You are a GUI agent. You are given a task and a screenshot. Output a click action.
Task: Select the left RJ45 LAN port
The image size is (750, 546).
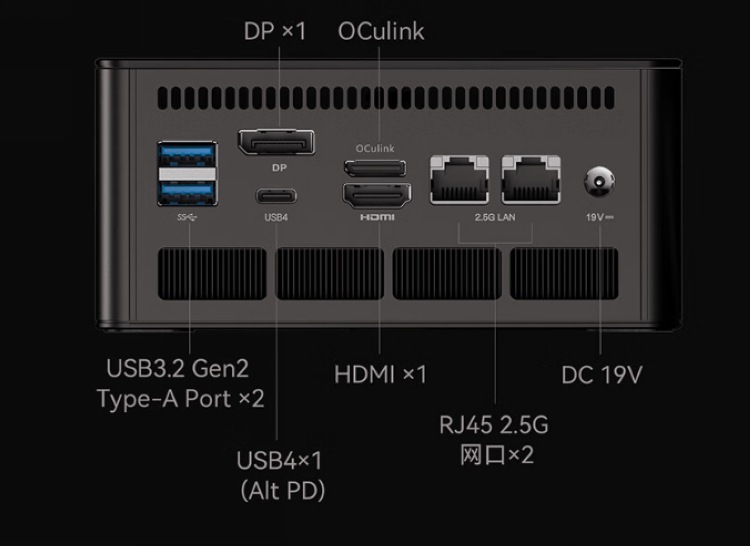(x=459, y=179)
